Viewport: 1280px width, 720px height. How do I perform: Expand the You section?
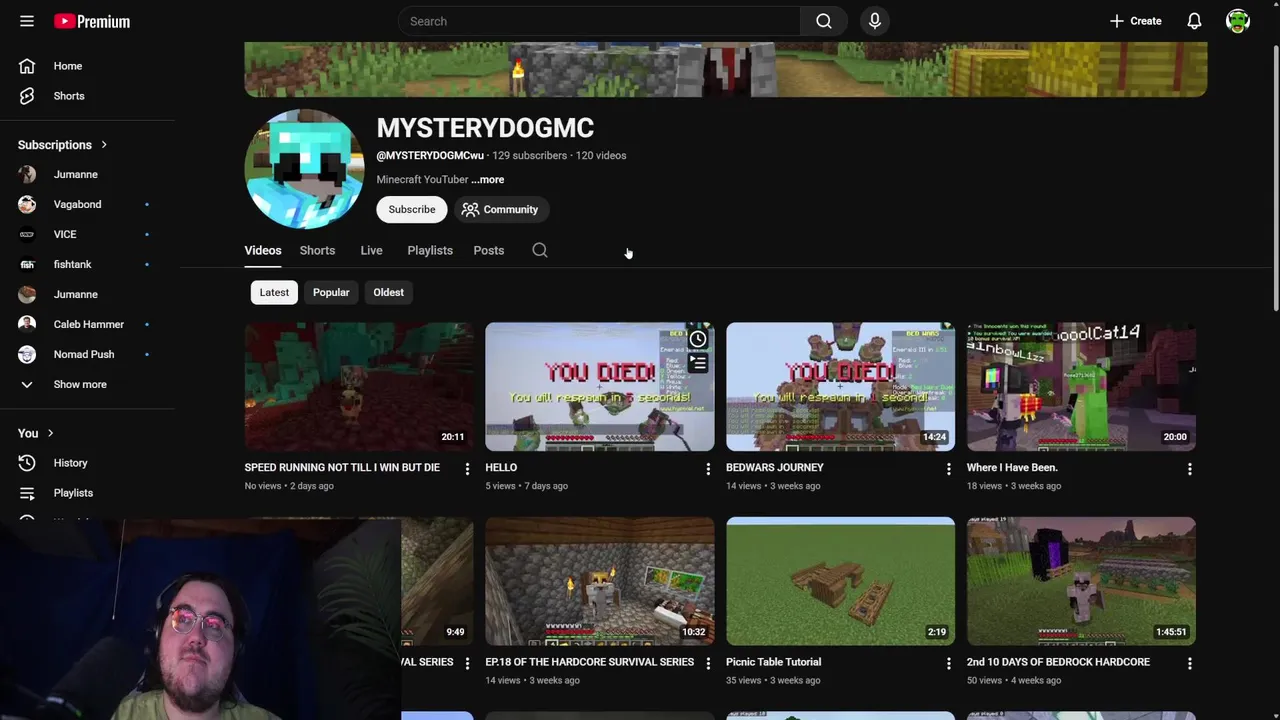36,433
